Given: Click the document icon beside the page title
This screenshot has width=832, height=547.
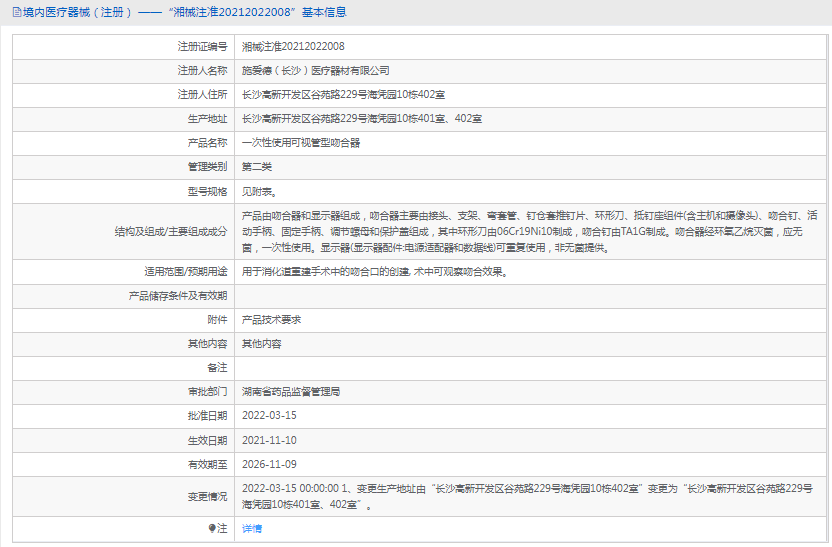Looking at the screenshot, I should point(17,12).
